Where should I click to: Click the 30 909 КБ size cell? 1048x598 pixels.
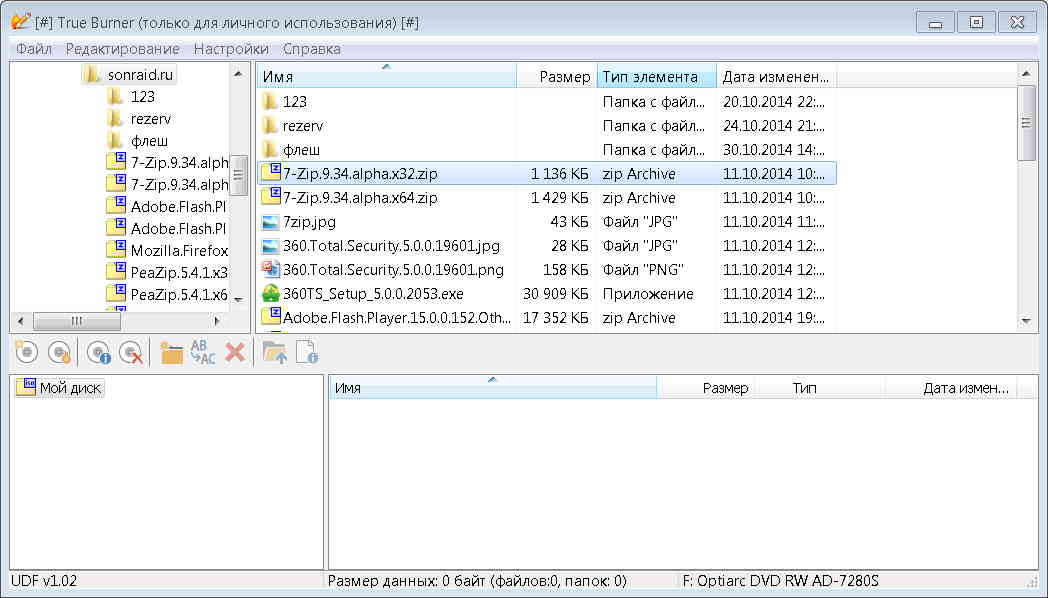pyautogui.click(x=555, y=294)
